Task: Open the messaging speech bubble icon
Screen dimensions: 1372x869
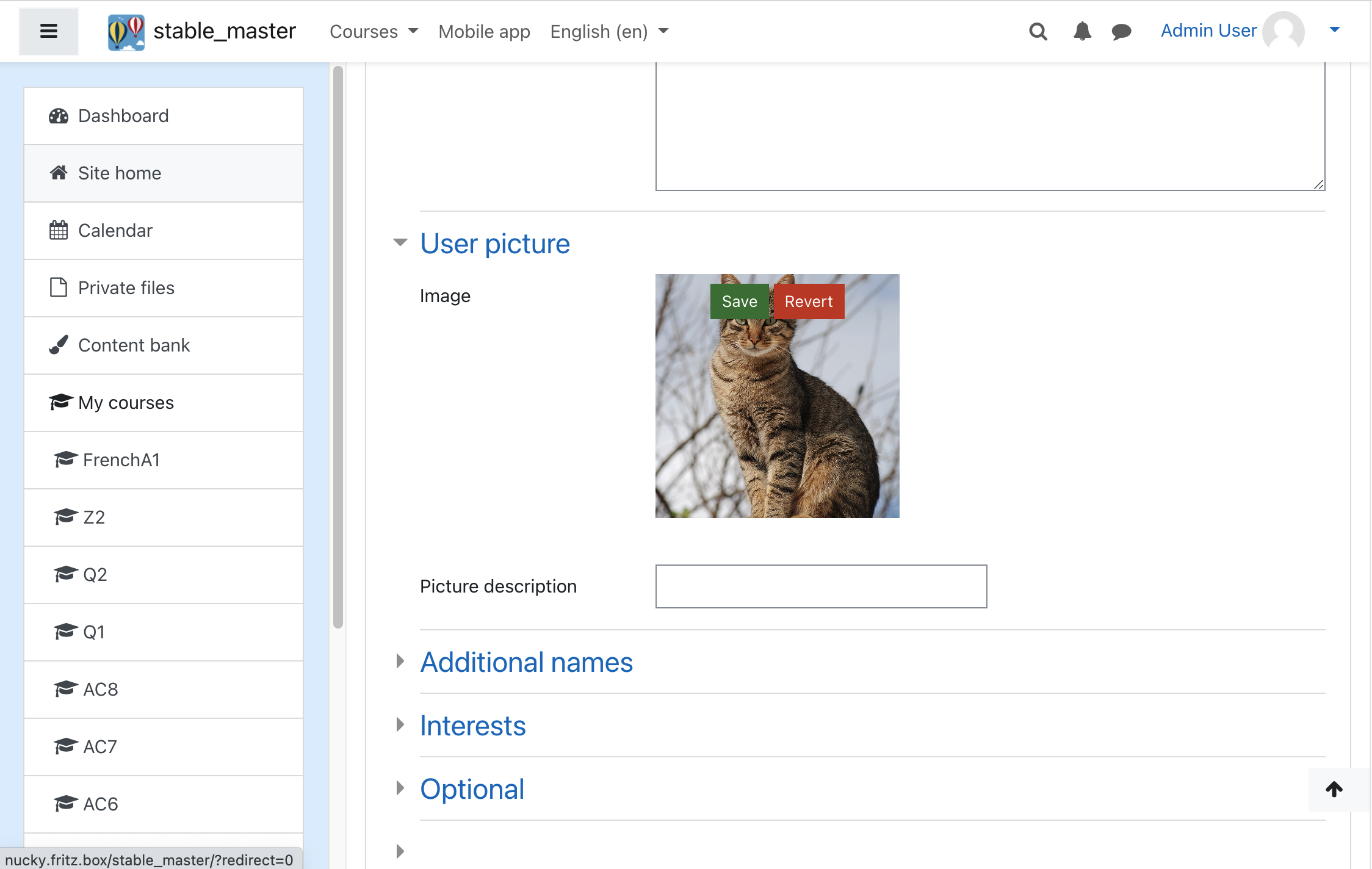Action: point(1121,32)
